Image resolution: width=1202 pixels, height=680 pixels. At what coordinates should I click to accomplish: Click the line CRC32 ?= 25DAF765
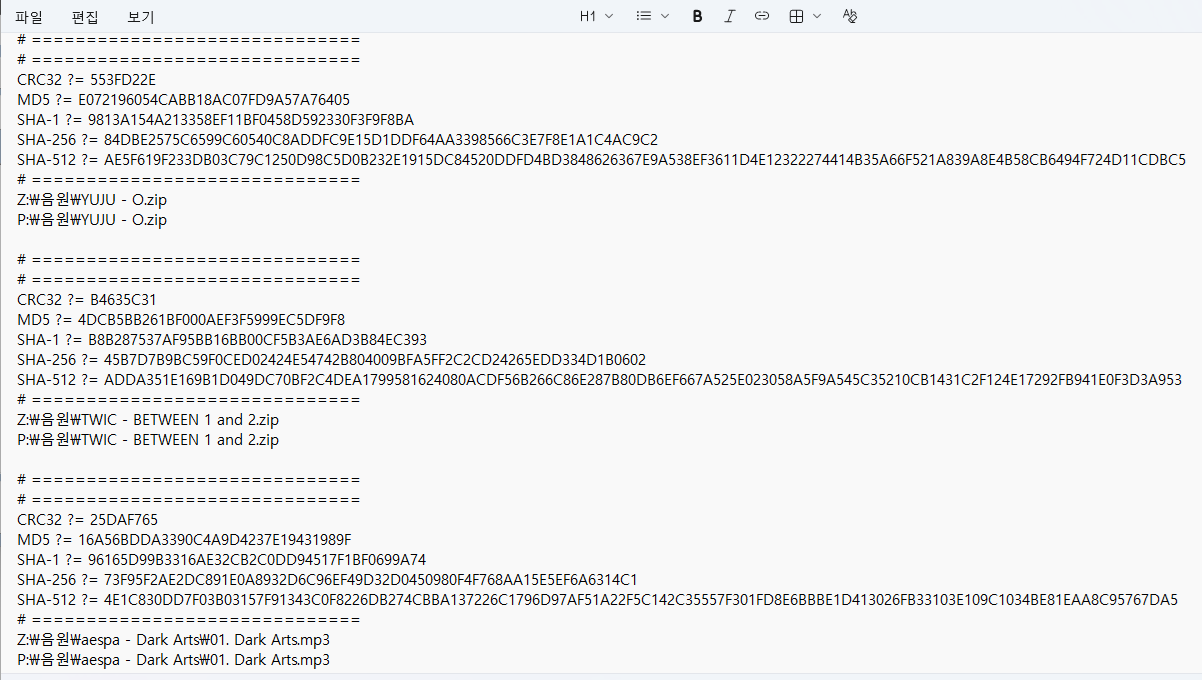(x=88, y=520)
